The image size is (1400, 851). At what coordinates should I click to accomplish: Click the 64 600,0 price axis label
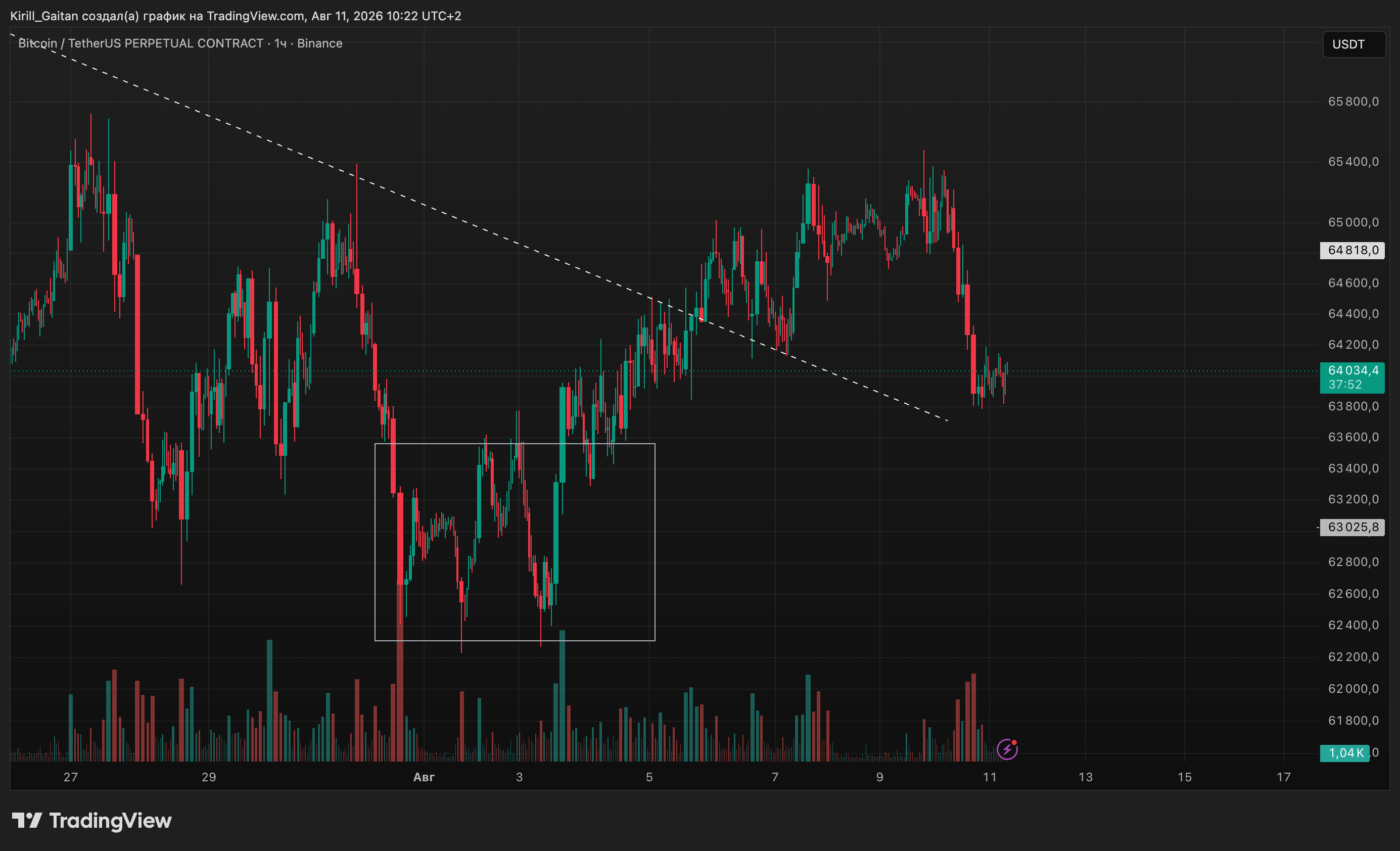(x=1353, y=283)
